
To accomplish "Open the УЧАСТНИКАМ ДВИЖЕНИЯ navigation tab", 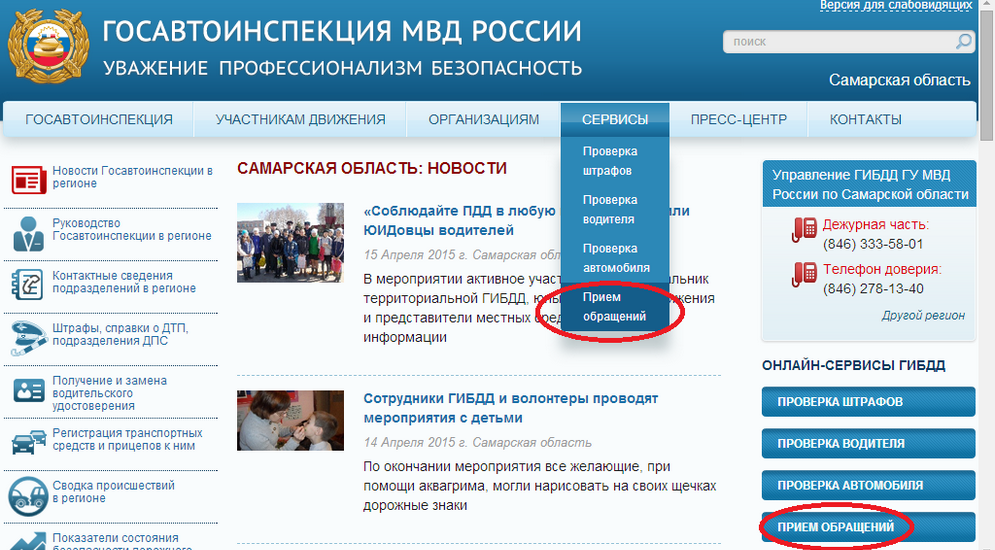I will [x=300, y=120].
